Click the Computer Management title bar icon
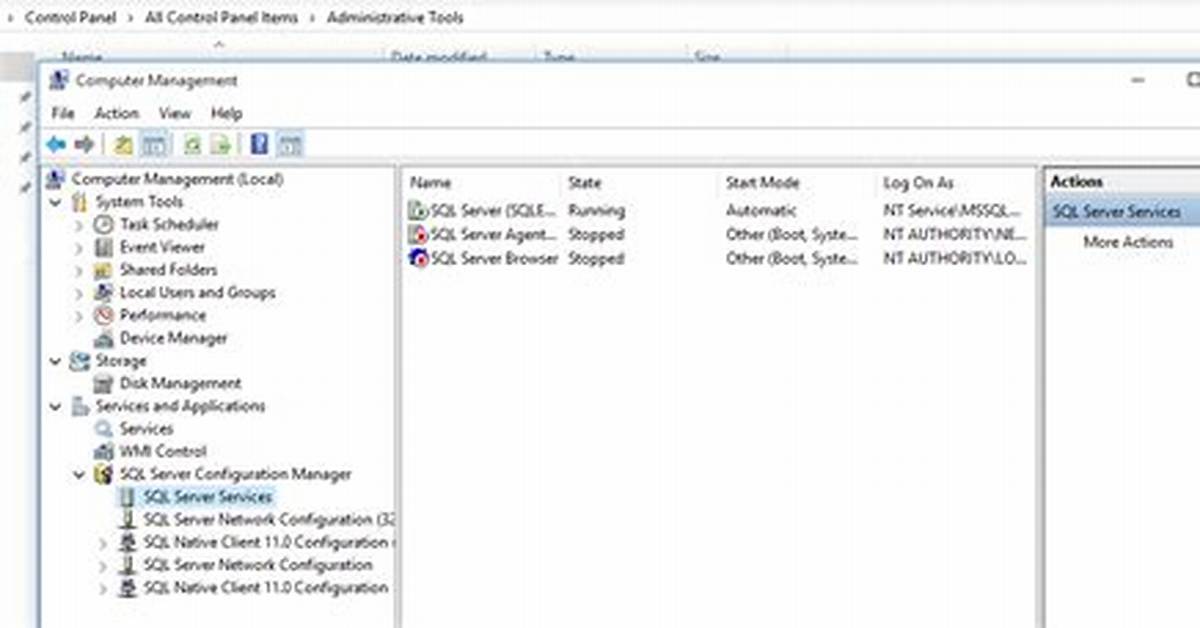This screenshot has height=628, width=1200. click(59, 81)
